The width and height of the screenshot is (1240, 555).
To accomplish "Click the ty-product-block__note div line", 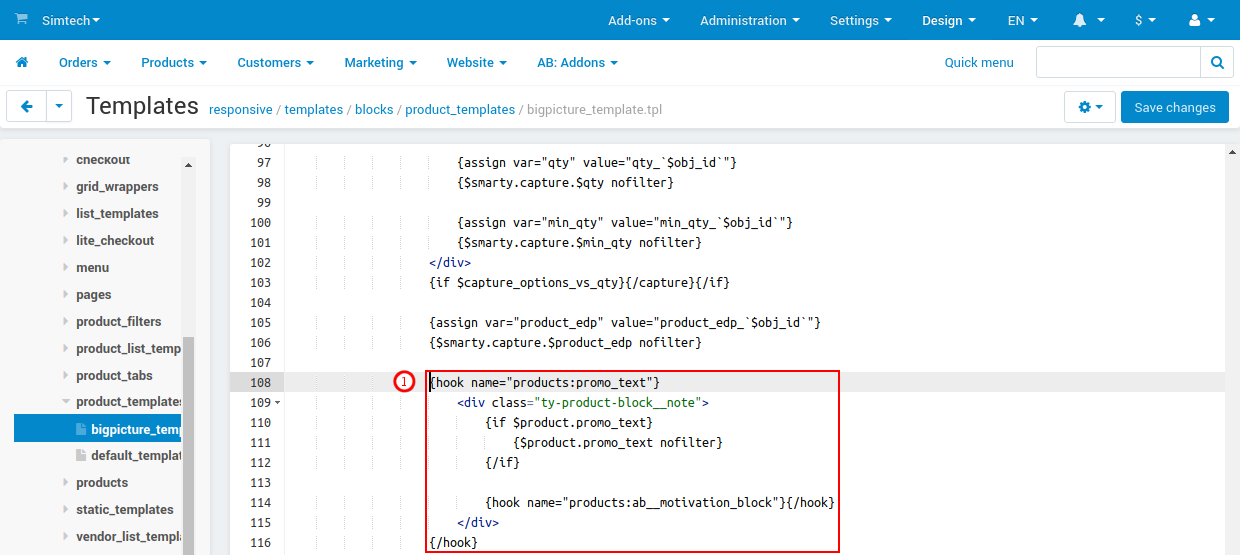I will tap(583, 403).
